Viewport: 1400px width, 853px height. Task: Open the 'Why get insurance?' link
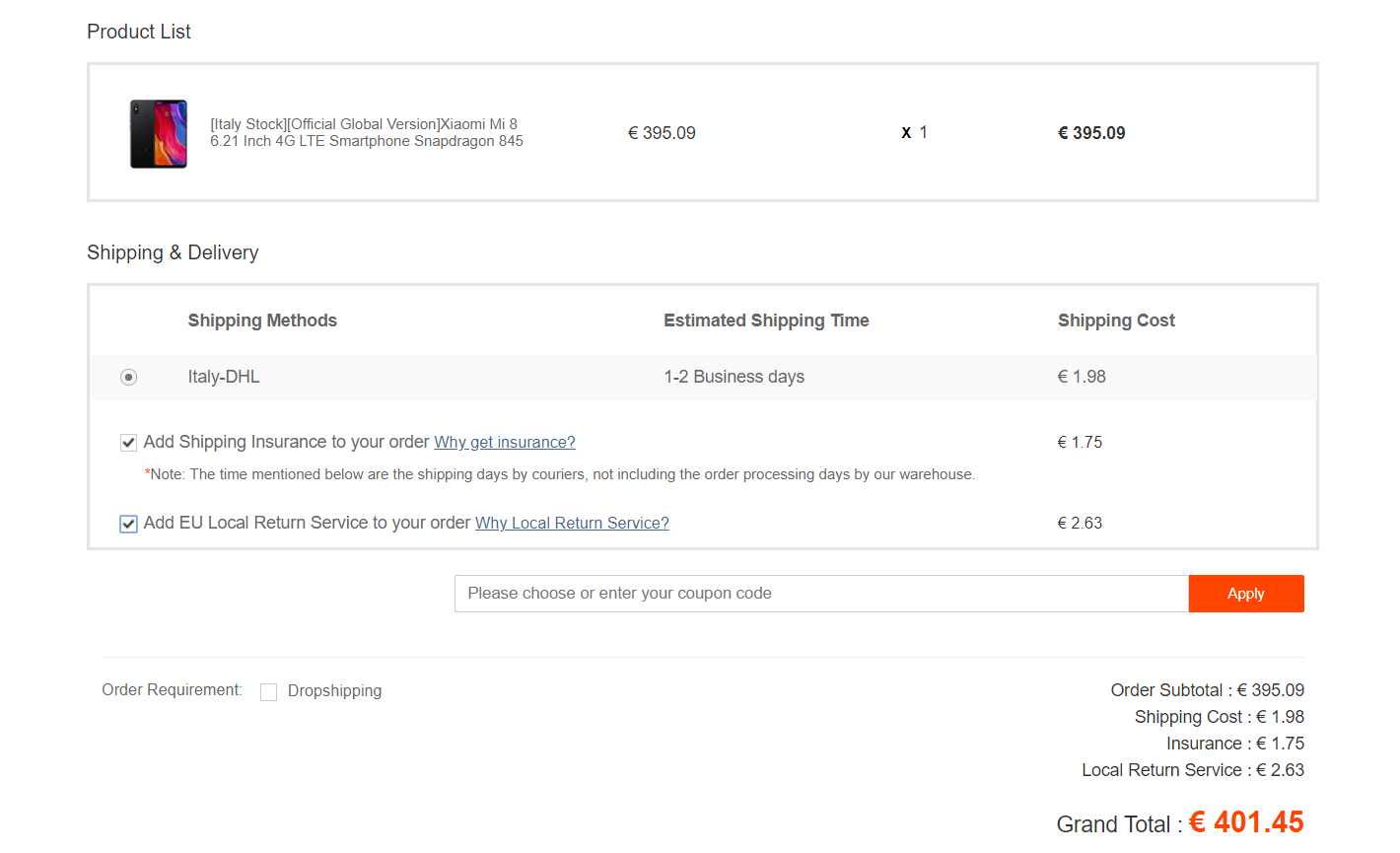504,443
